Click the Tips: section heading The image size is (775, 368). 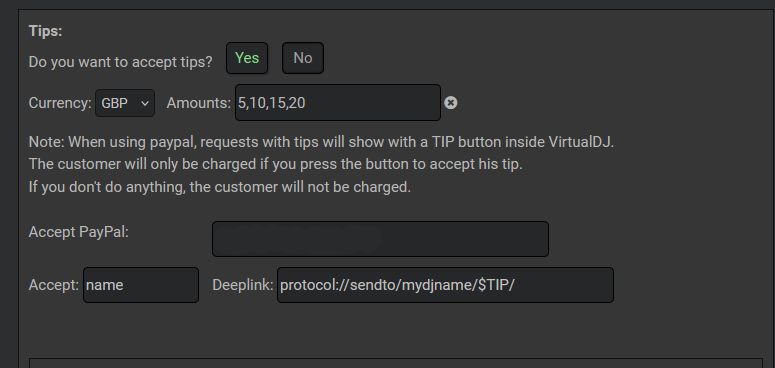(45, 31)
